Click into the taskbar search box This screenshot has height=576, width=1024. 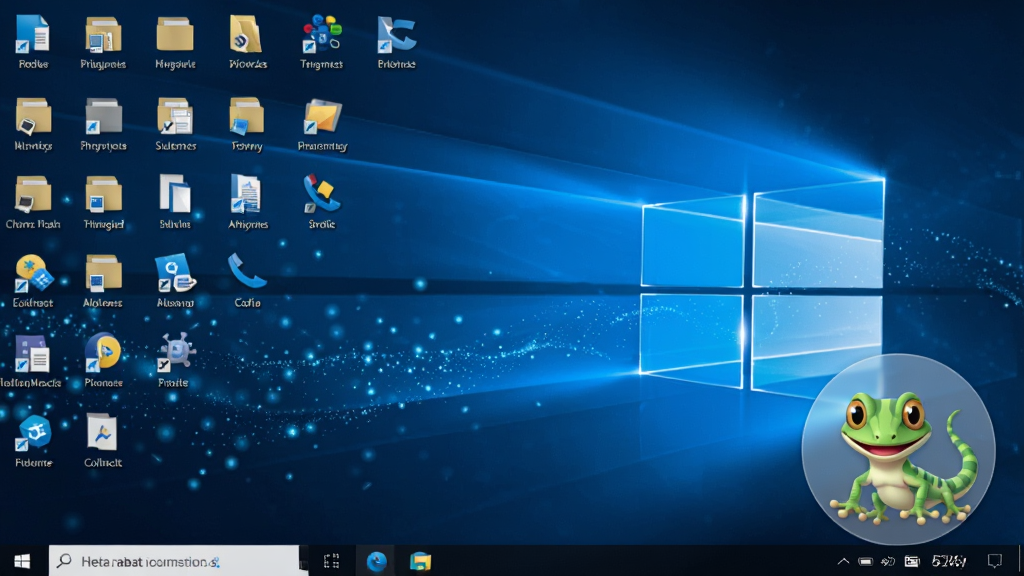174,561
